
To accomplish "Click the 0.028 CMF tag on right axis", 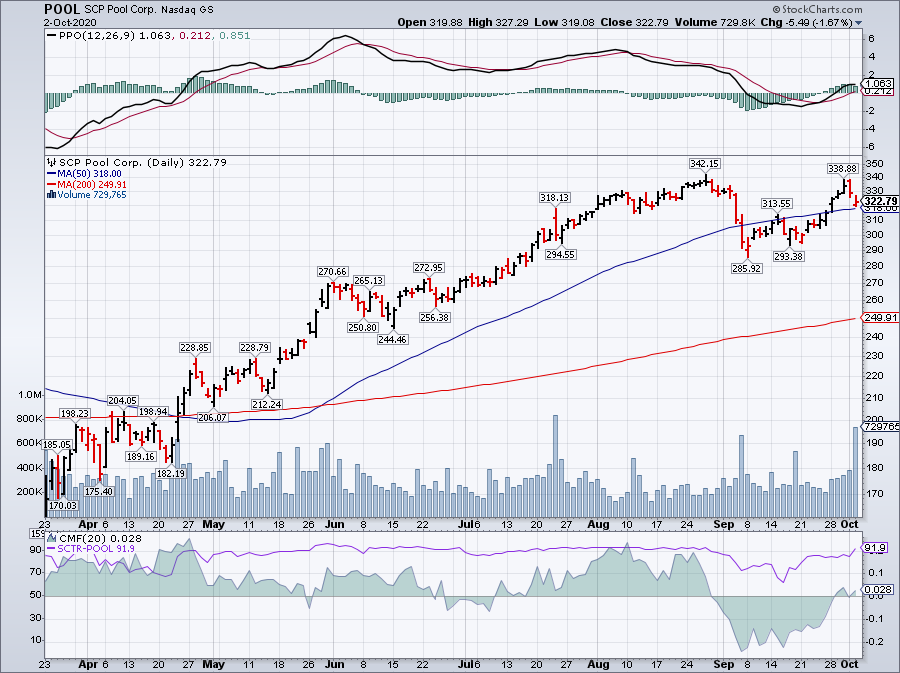I will click(878, 589).
